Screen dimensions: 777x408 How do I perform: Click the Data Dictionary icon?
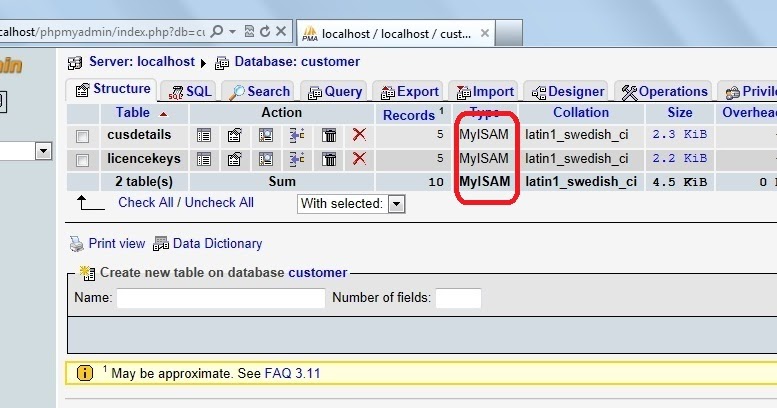pyautogui.click(x=161, y=244)
